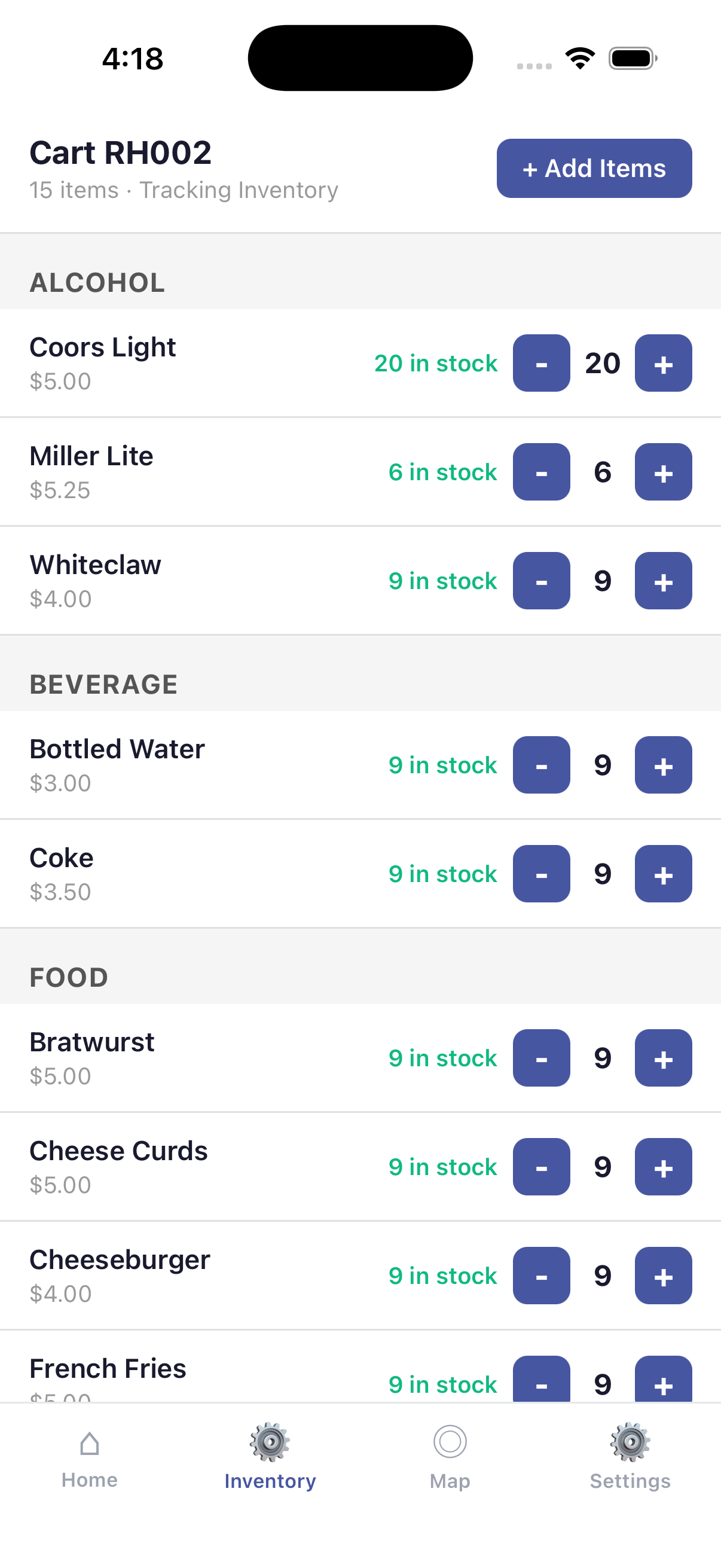721x1568 pixels.
Task: Tap the Cheeseburger item name
Action: tap(120, 1260)
